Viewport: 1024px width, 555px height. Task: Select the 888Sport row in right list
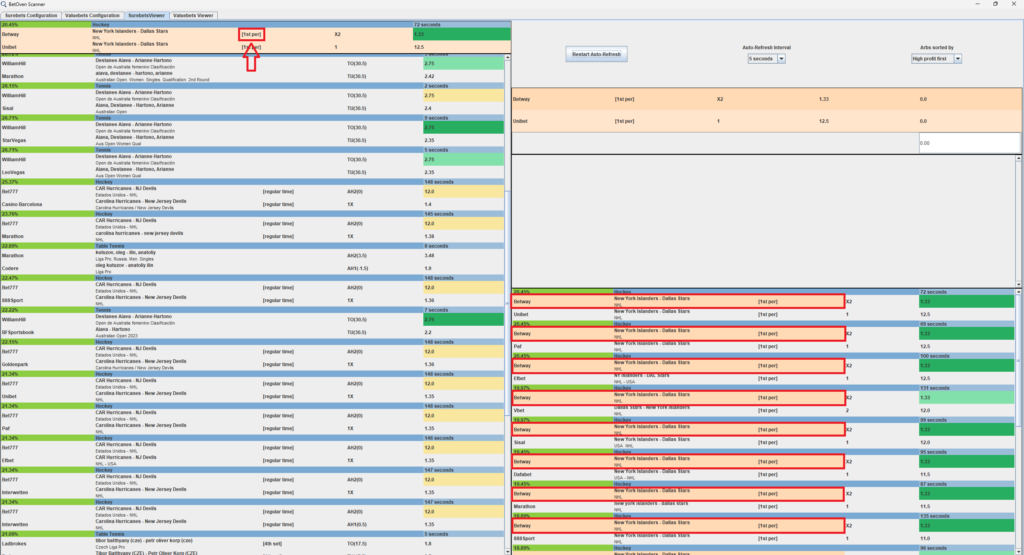point(763,539)
